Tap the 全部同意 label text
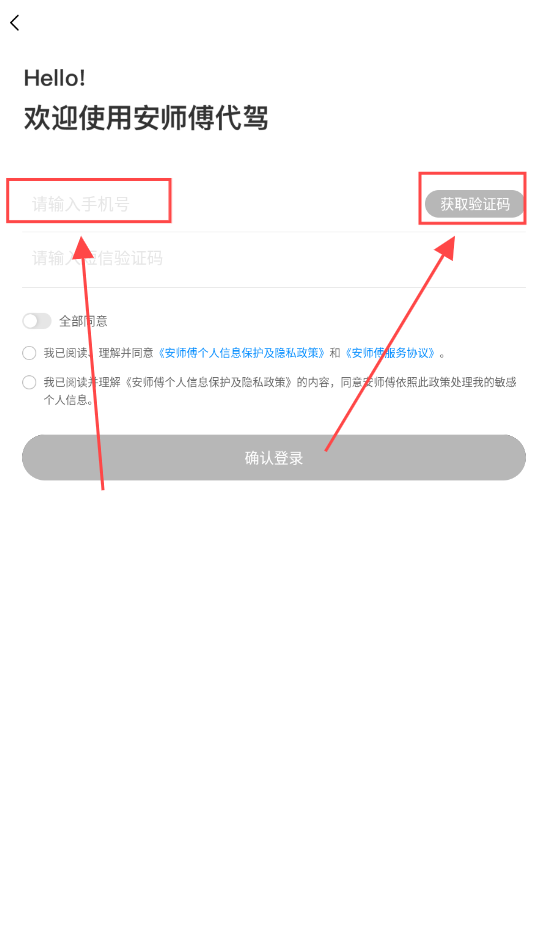544x950 pixels. pos(83,321)
